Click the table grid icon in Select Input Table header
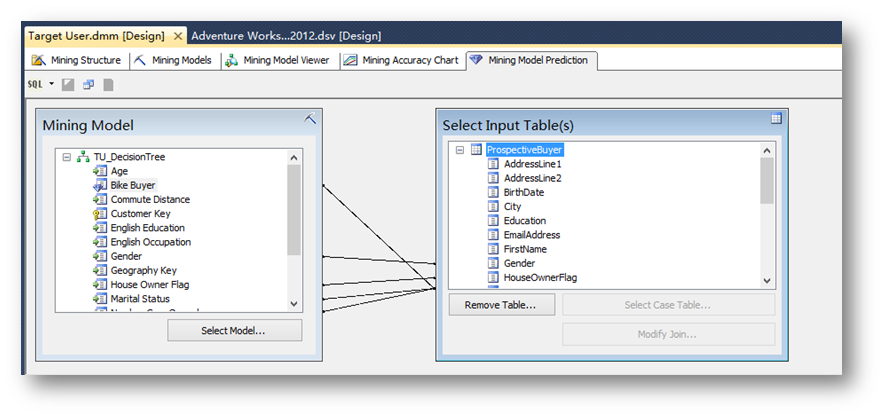Image resolution: width=884 pixels, height=417 pixels. pos(776,118)
